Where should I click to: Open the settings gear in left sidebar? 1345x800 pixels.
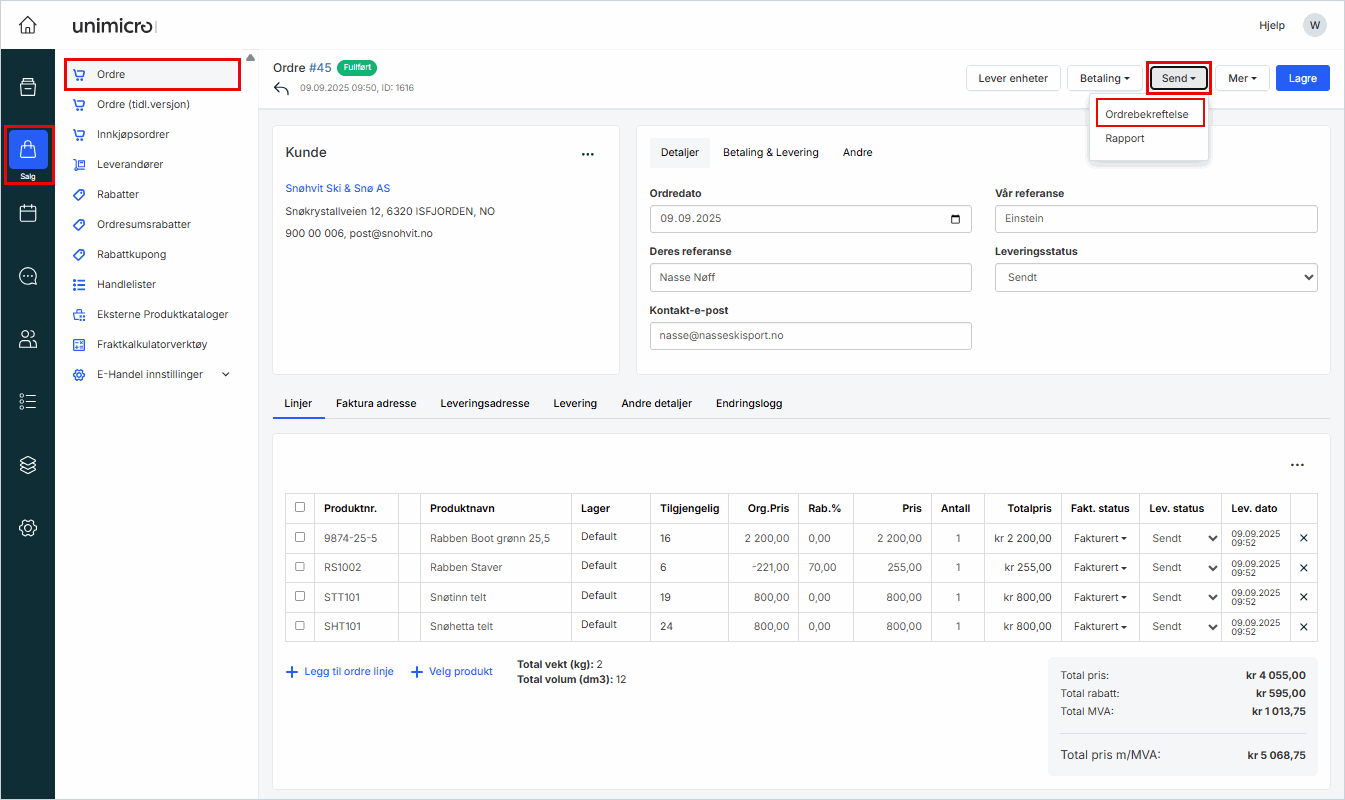(x=28, y=527)
